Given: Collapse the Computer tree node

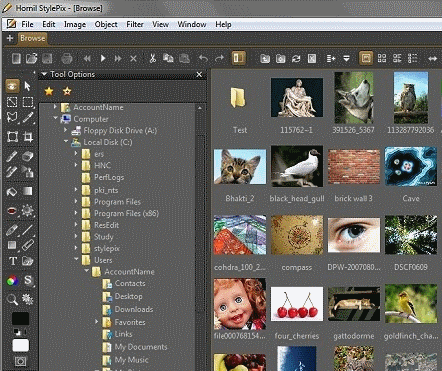Looking at the screenshot, I should [x=55, y=118].
